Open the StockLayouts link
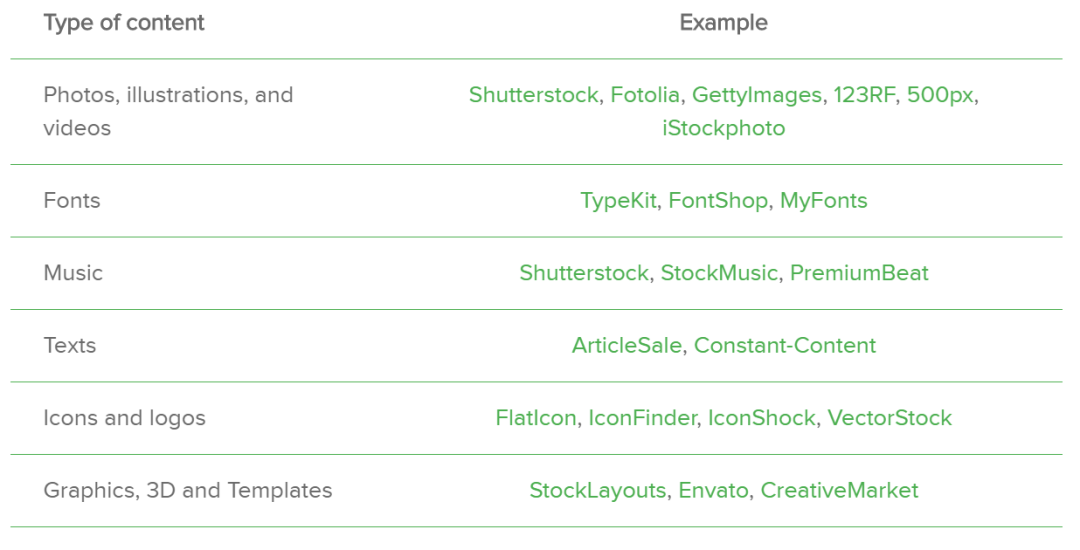The width and height of the screenshot is (1080, 550). [597, 491]
